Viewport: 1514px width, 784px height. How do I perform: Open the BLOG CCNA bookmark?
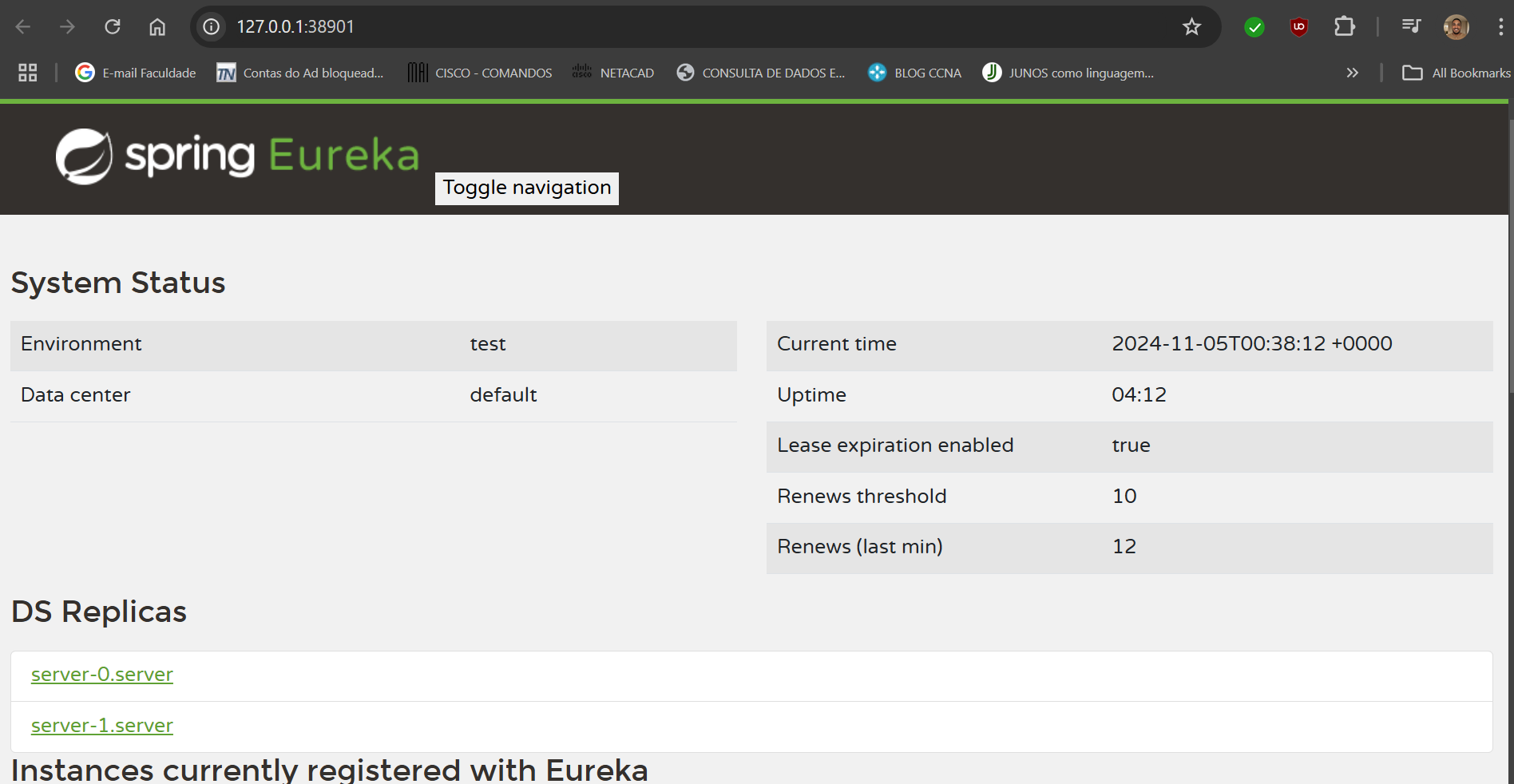click(x=915, y=73)
